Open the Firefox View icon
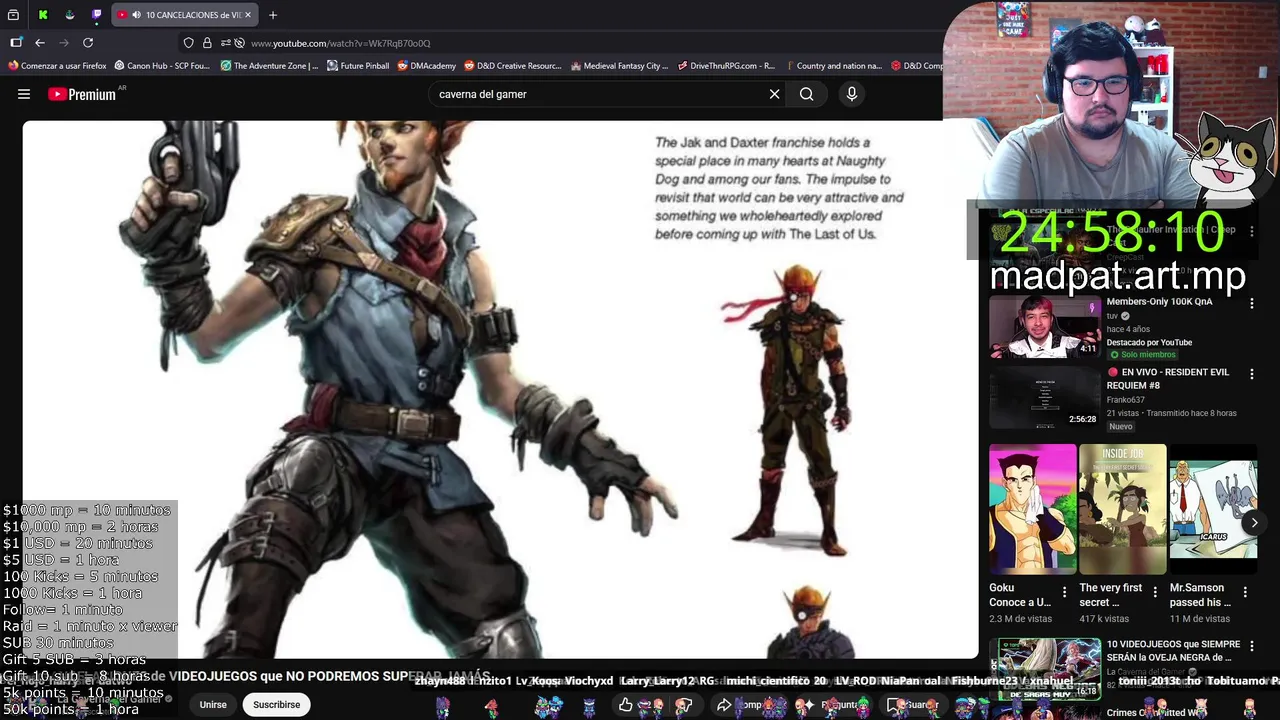Image resolution: width=1280 pixels, height=720 pixels. tap(13, 15)
